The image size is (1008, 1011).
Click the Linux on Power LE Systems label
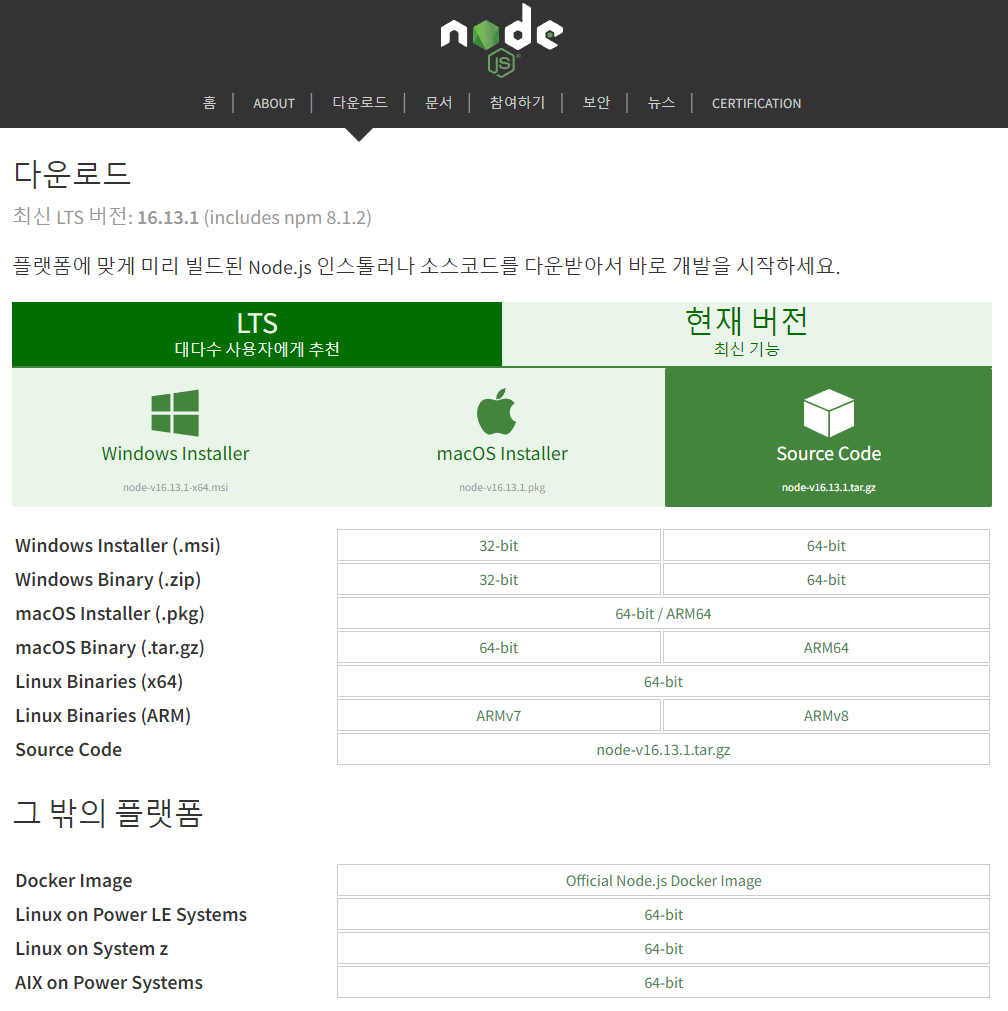pyautogui.click(x=132, y=914)
